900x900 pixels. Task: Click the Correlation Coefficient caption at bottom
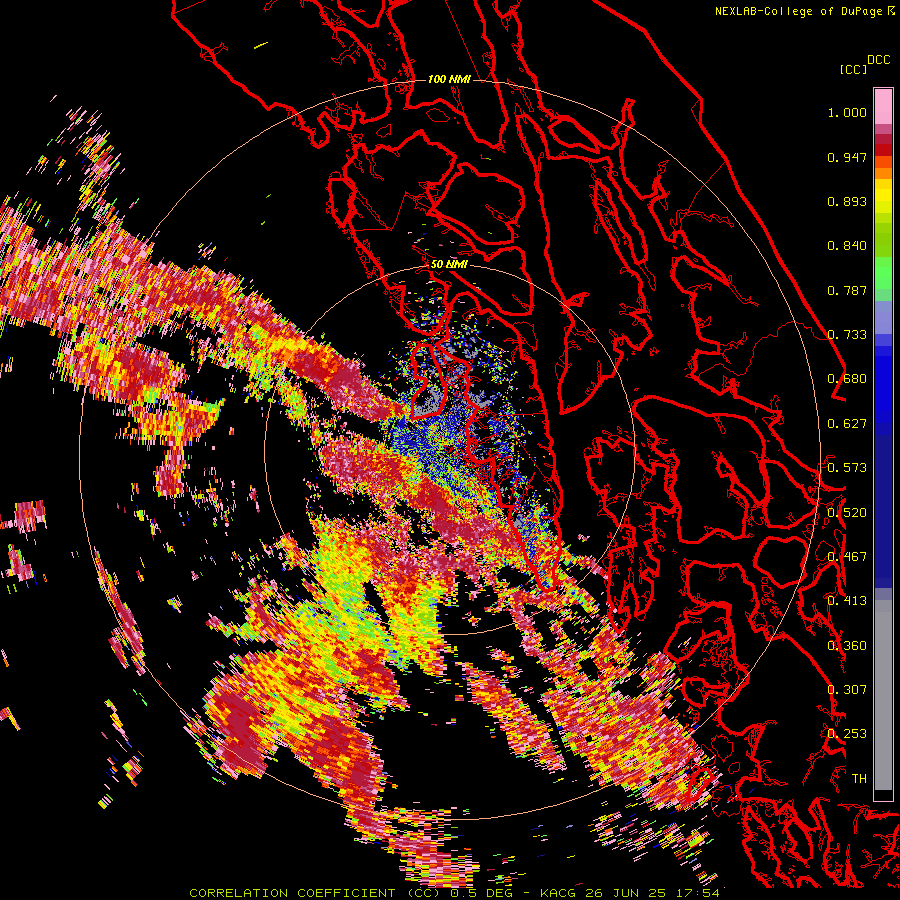tap(454, 893)
